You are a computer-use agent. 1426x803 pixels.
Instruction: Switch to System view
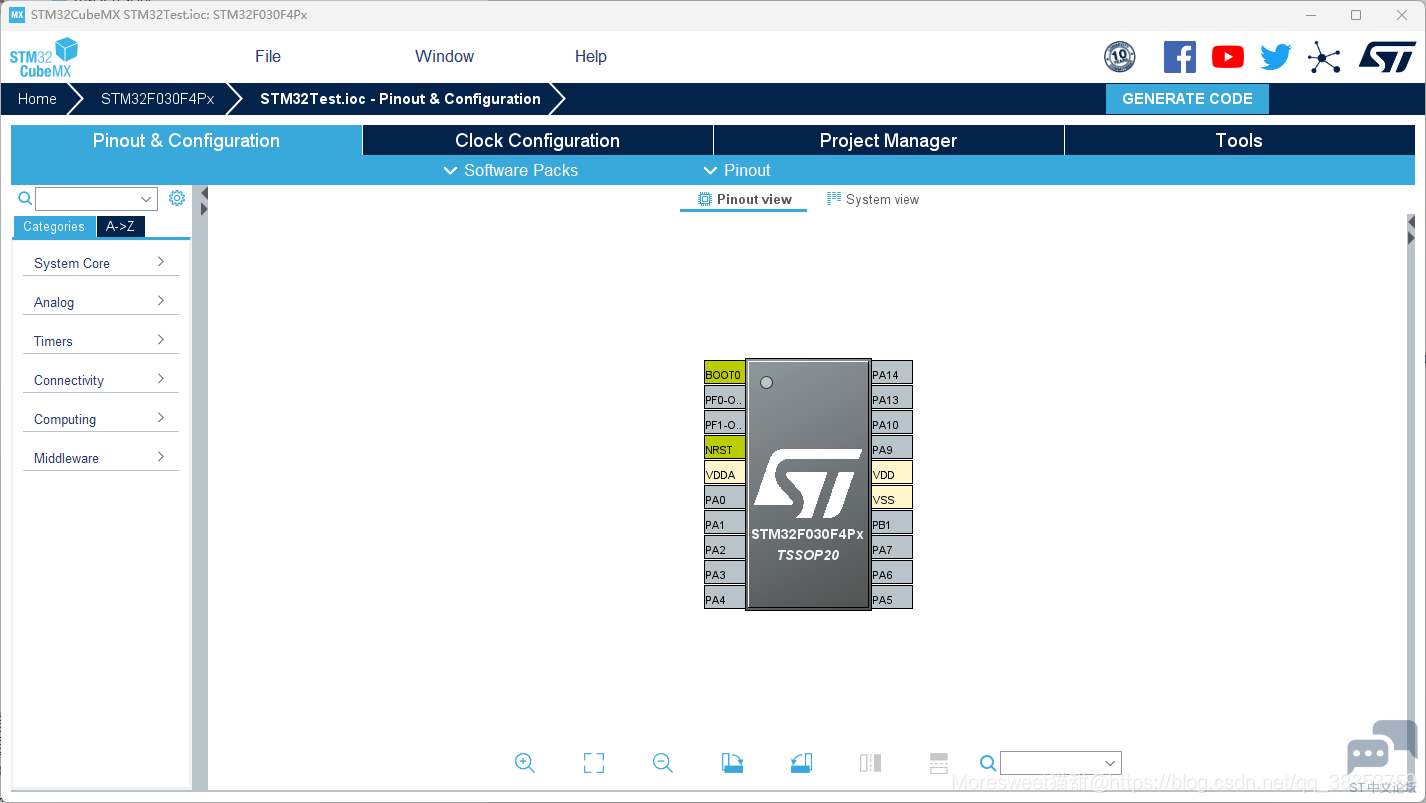pos(873,199)
